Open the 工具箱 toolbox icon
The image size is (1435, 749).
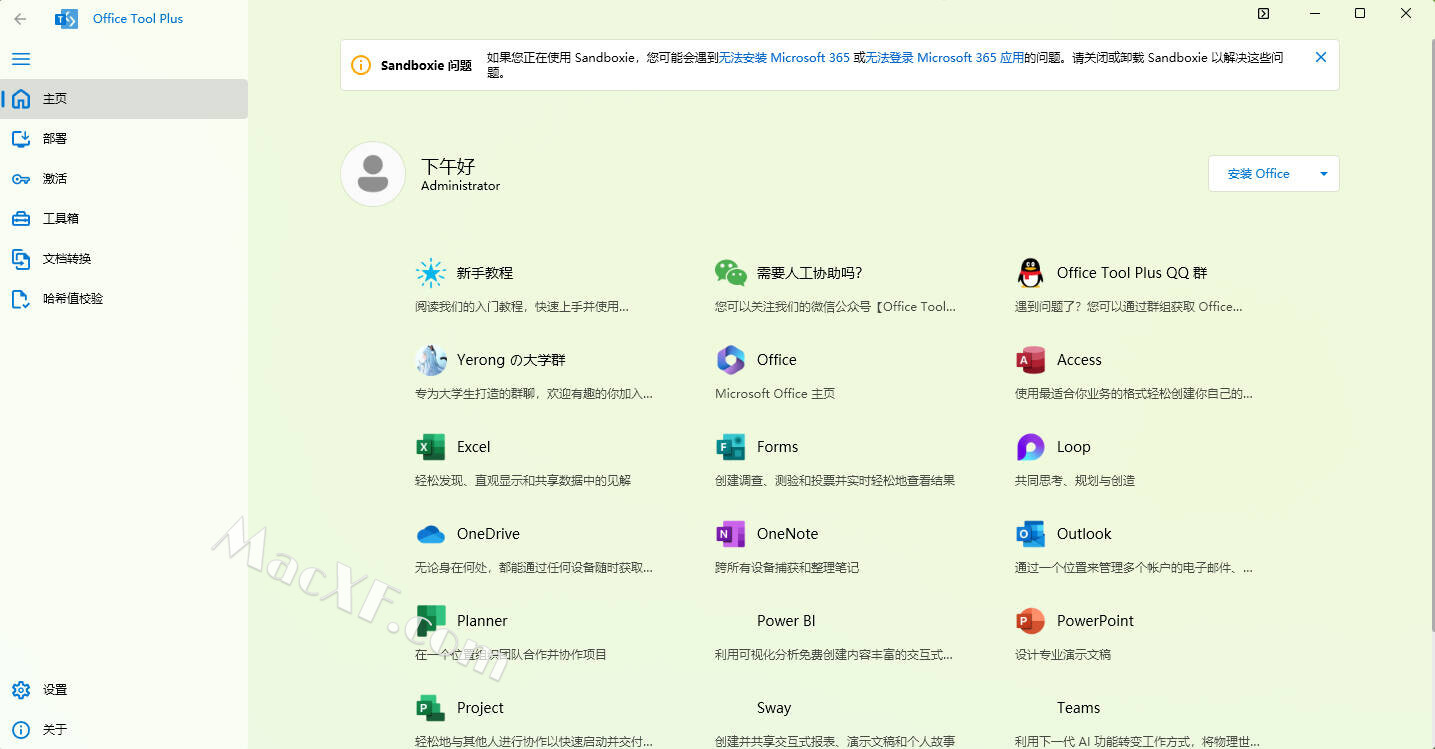(x=21, y=219)
